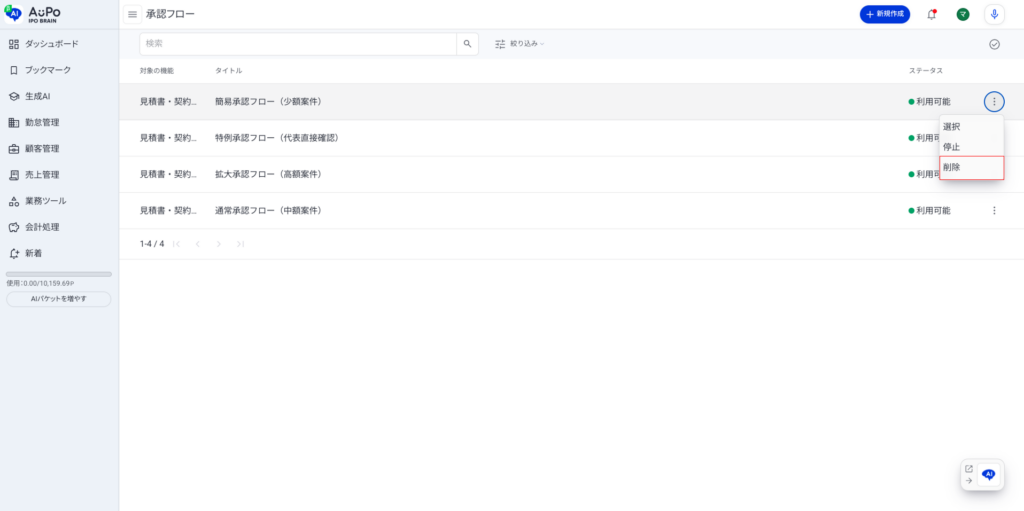1024x511 pixels.
Task: Open the AI chat assistant bubble
Action: pos(989,475)
